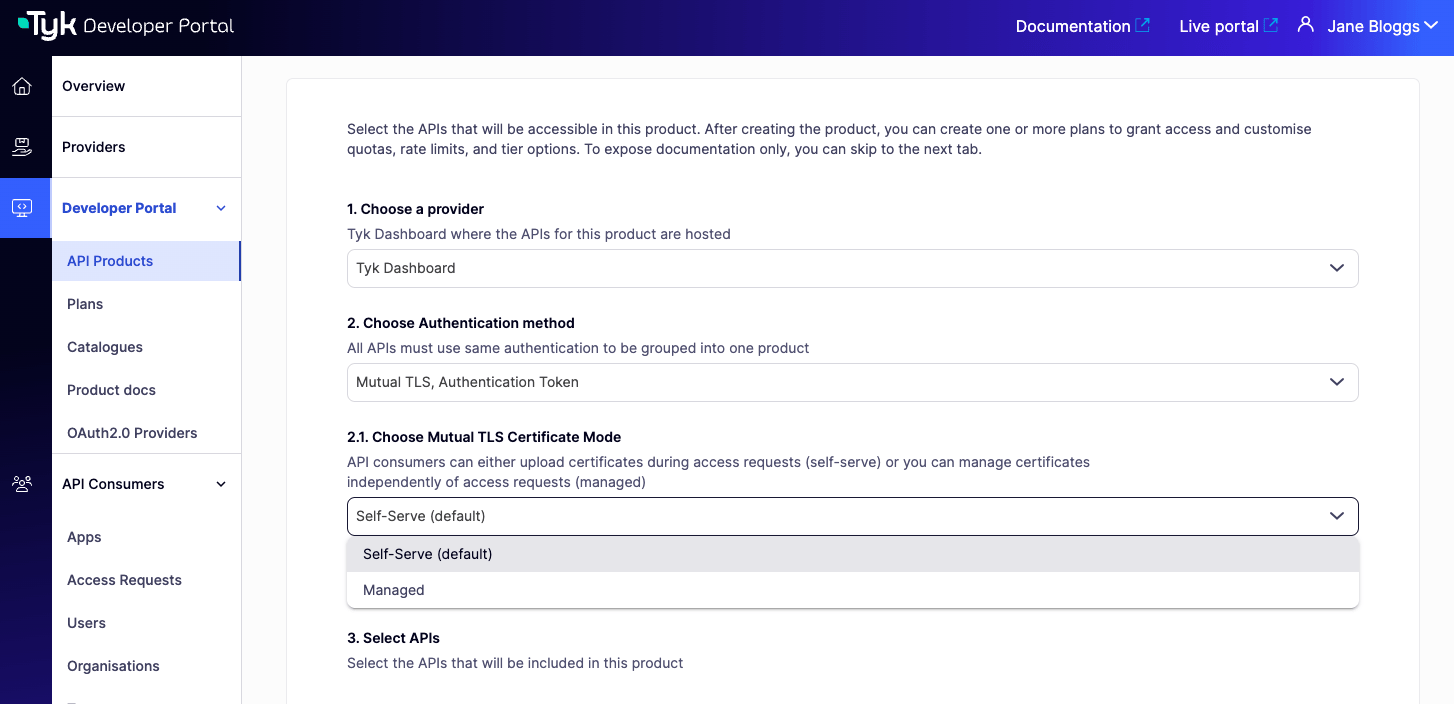
Task: Click 'Select the APIs that will be included' text
Action: (x=515, y=663)
